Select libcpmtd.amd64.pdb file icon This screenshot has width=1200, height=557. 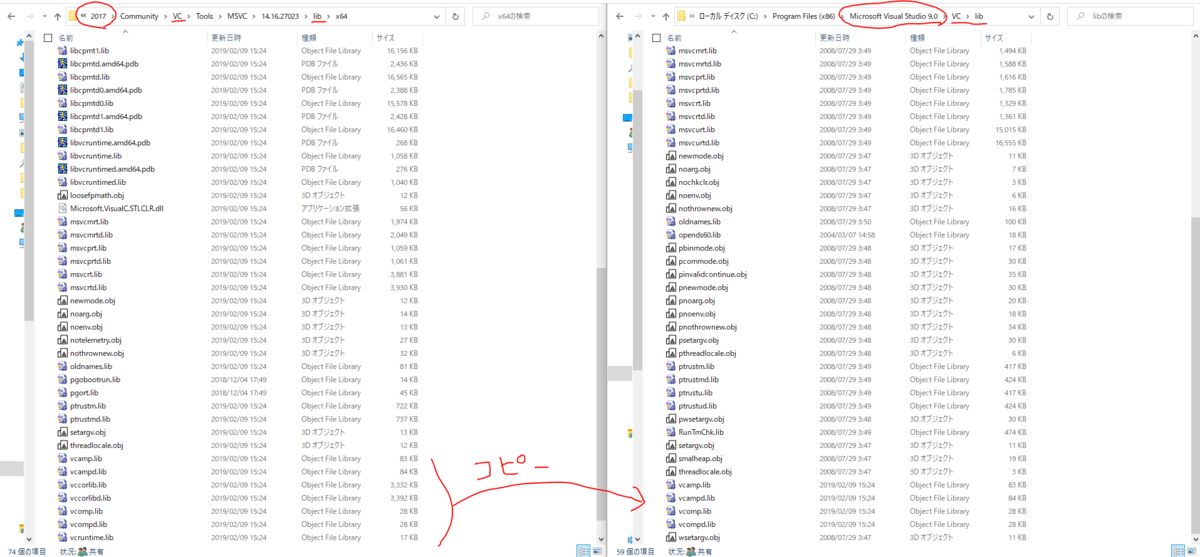tap(62, 63)
